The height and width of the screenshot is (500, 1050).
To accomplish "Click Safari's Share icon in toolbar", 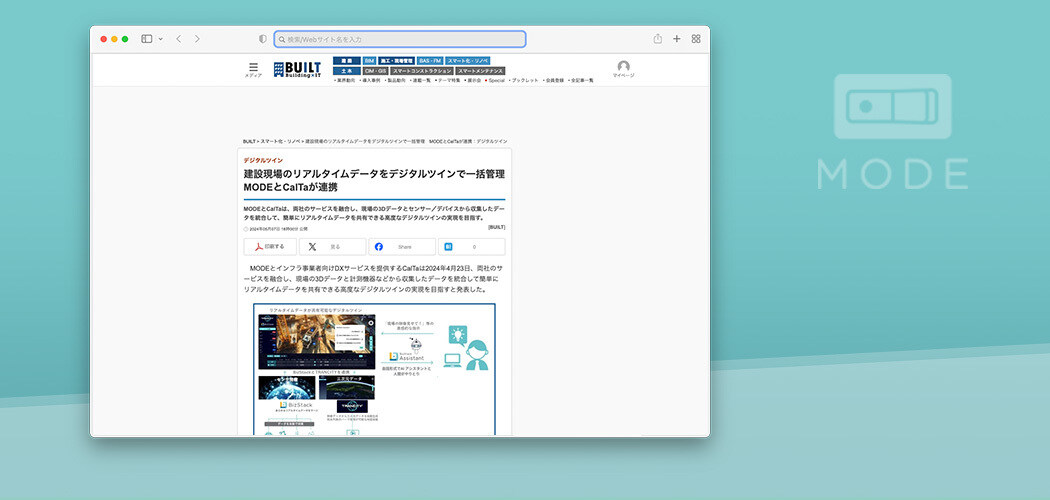I will point(658,39).
